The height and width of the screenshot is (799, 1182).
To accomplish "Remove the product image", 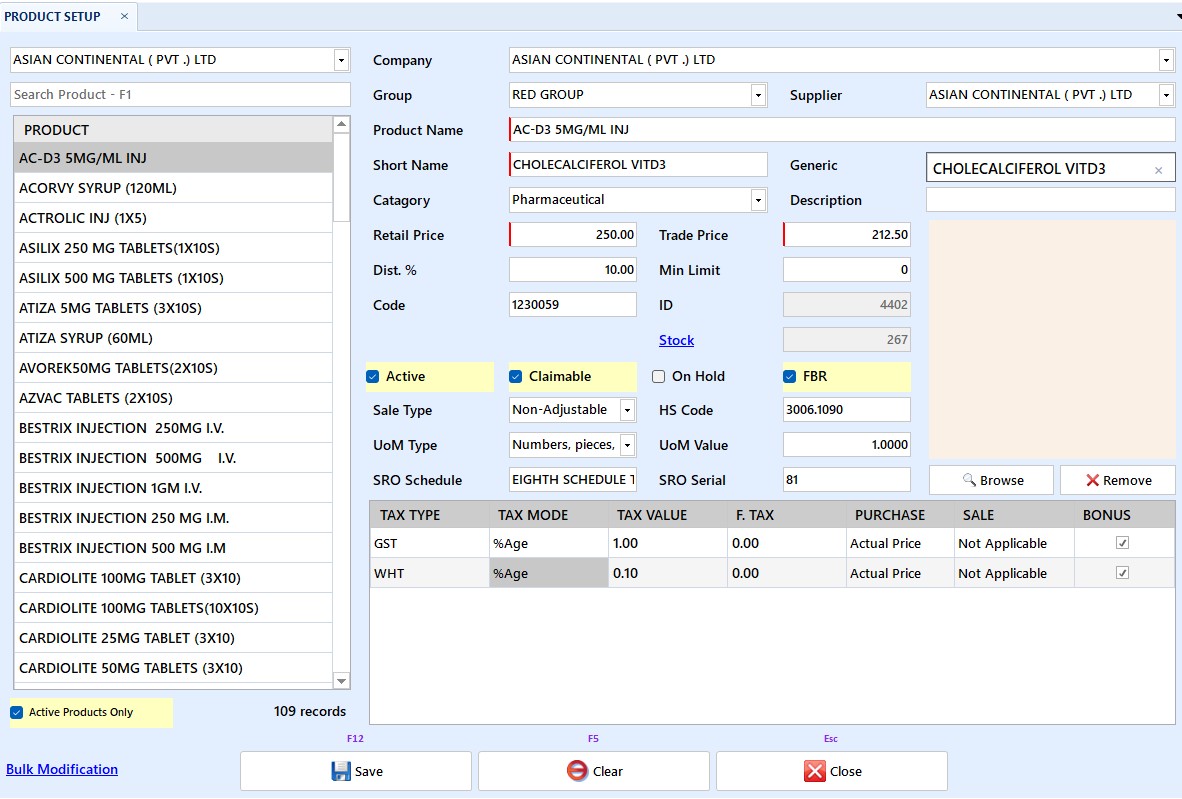I will 1118,480.
